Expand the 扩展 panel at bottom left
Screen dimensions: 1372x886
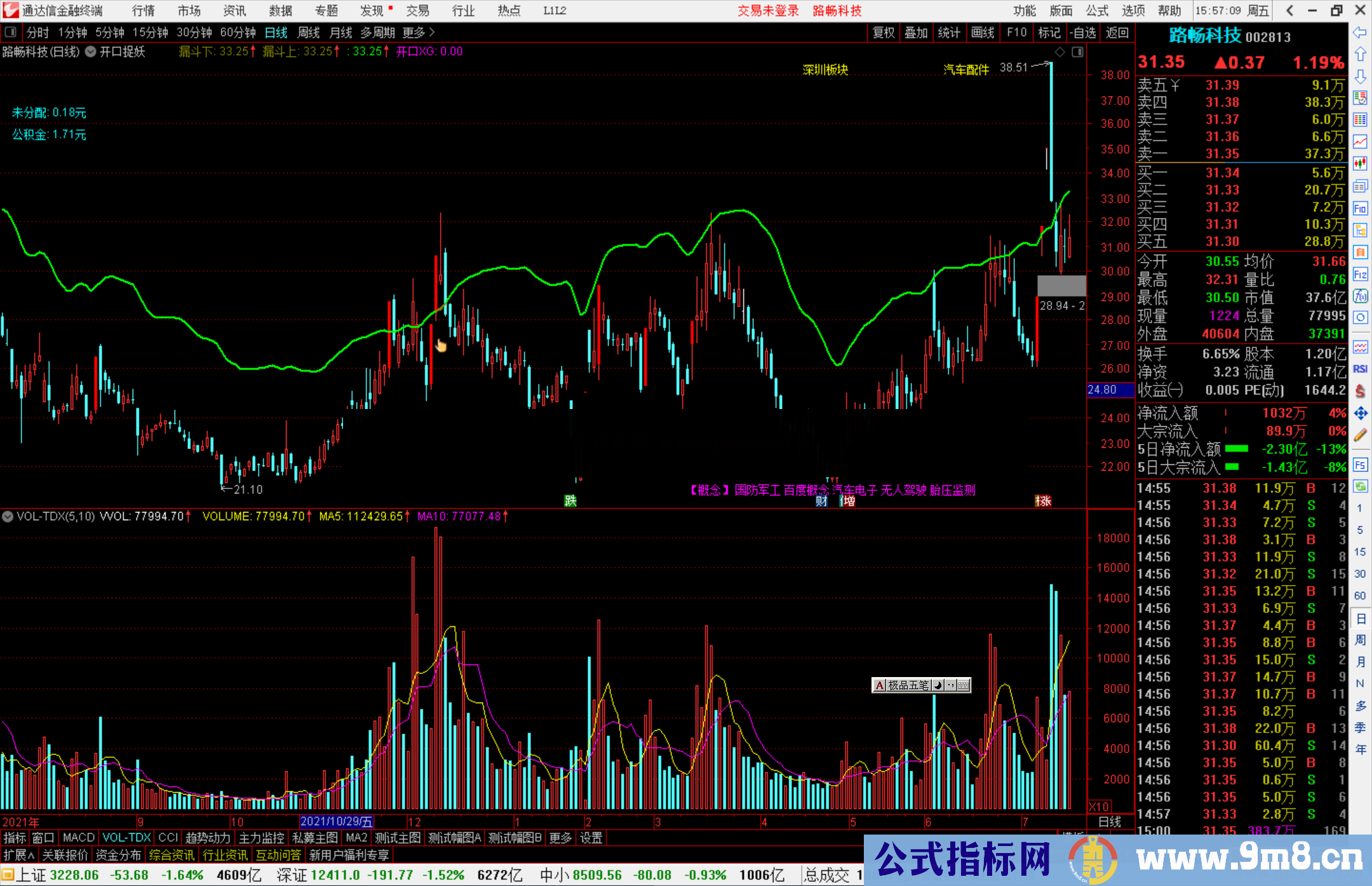18,855
